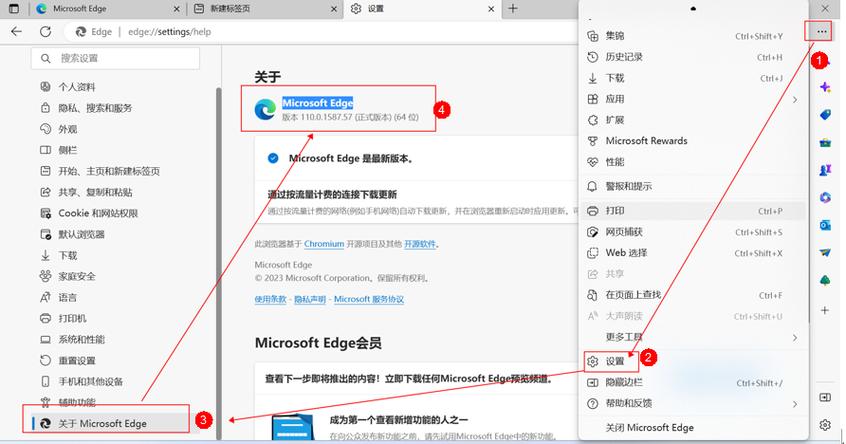Choose Web select from the menu
Image resolution: width=846 pixels, height=444 pixels.
[694, 253]
